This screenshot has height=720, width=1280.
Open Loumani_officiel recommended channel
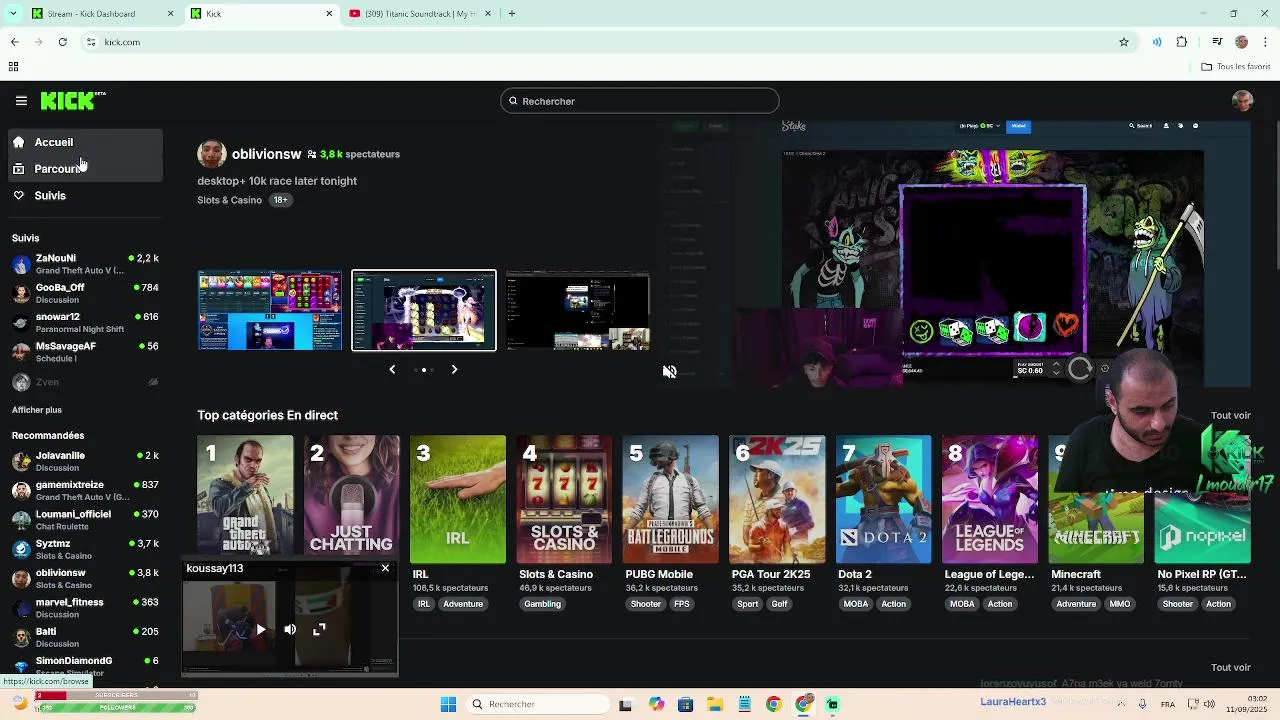pyautogui.click(x=85, y=520)
